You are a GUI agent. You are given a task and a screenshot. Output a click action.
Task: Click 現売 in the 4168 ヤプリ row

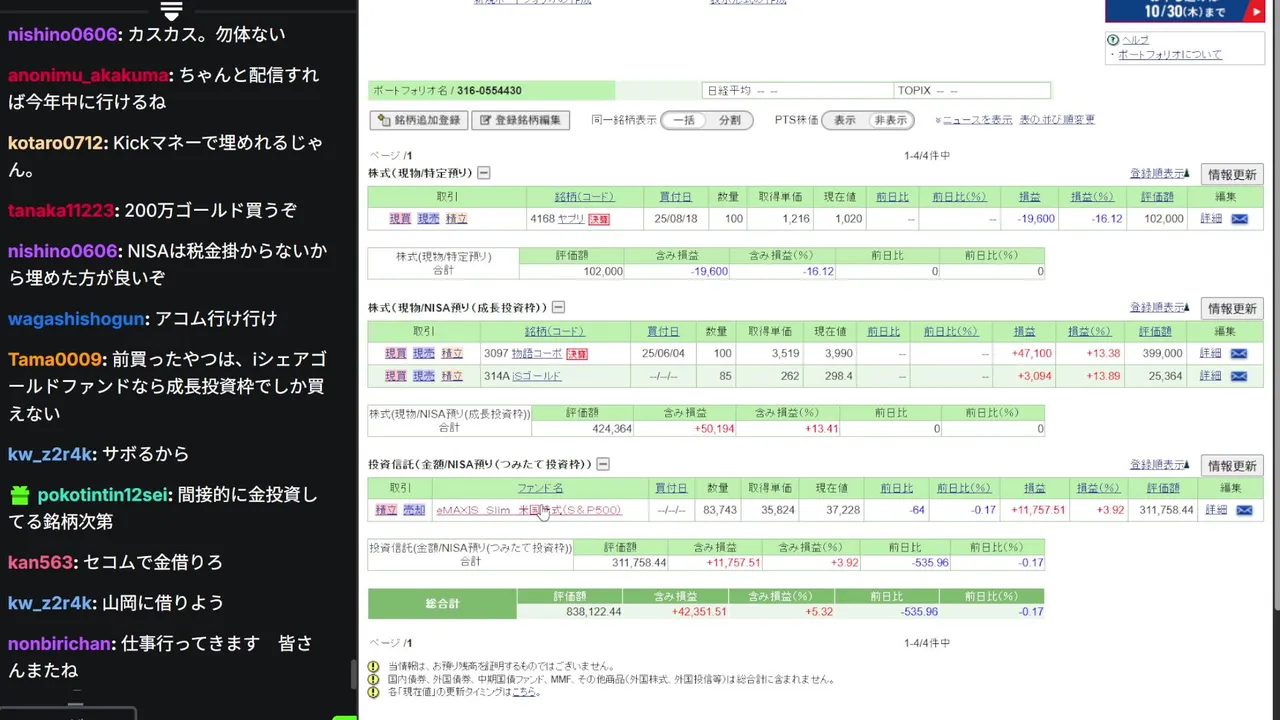[428, 219]
